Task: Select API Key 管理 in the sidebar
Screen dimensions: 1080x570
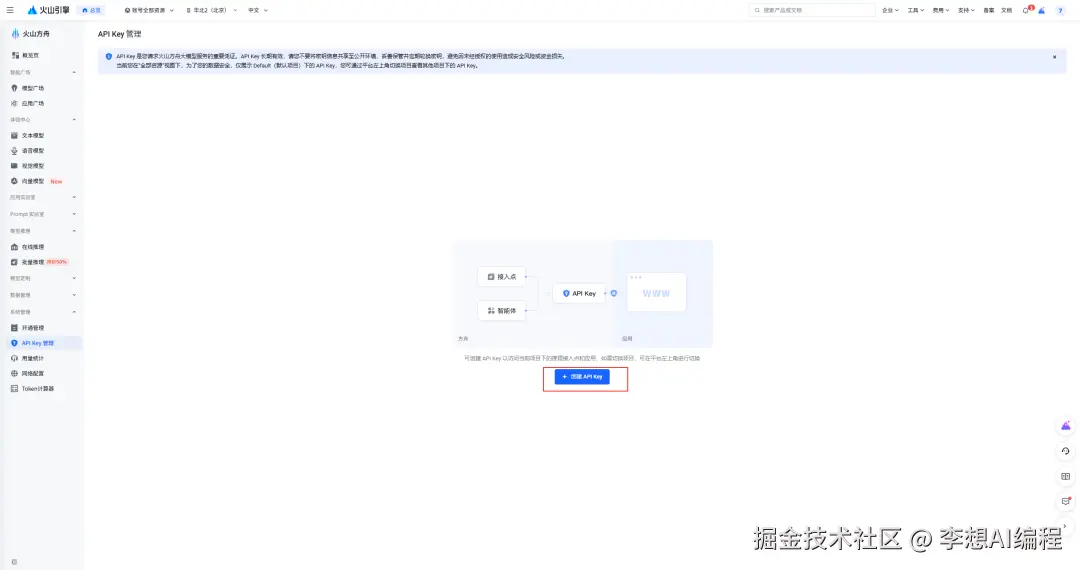Action: [x=43, y=343]
